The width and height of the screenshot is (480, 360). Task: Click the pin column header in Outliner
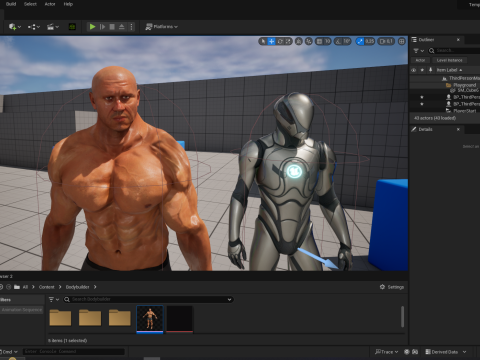[x=430, y=70]
